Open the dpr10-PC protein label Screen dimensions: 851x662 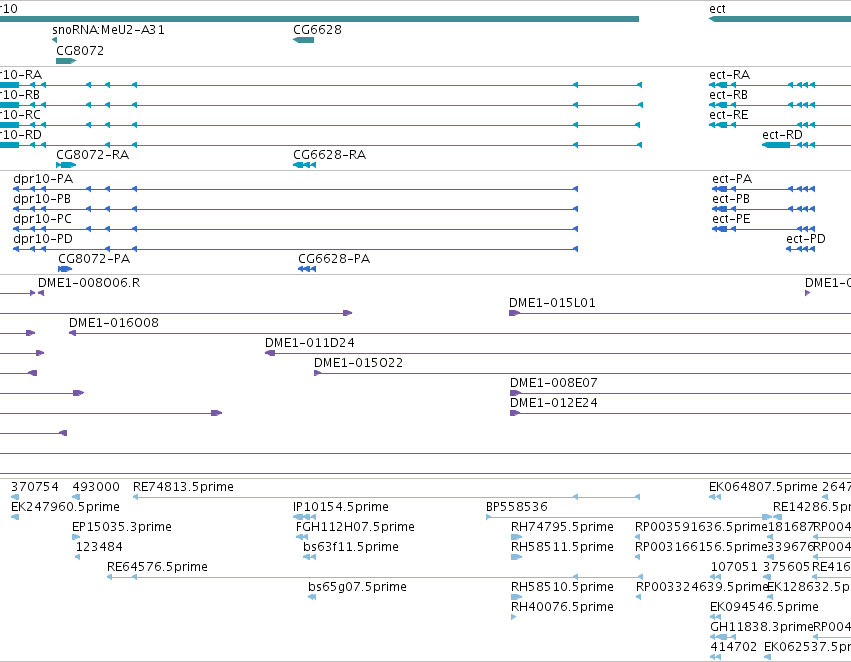(42, 219)
